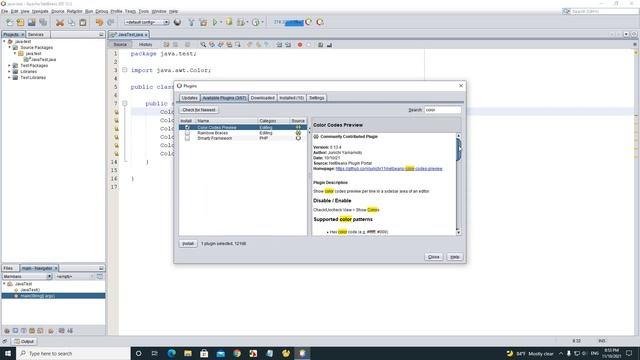Check the Smarty Framework install checkbox
The height and width of the screenshot is (360, 640).
187,138
